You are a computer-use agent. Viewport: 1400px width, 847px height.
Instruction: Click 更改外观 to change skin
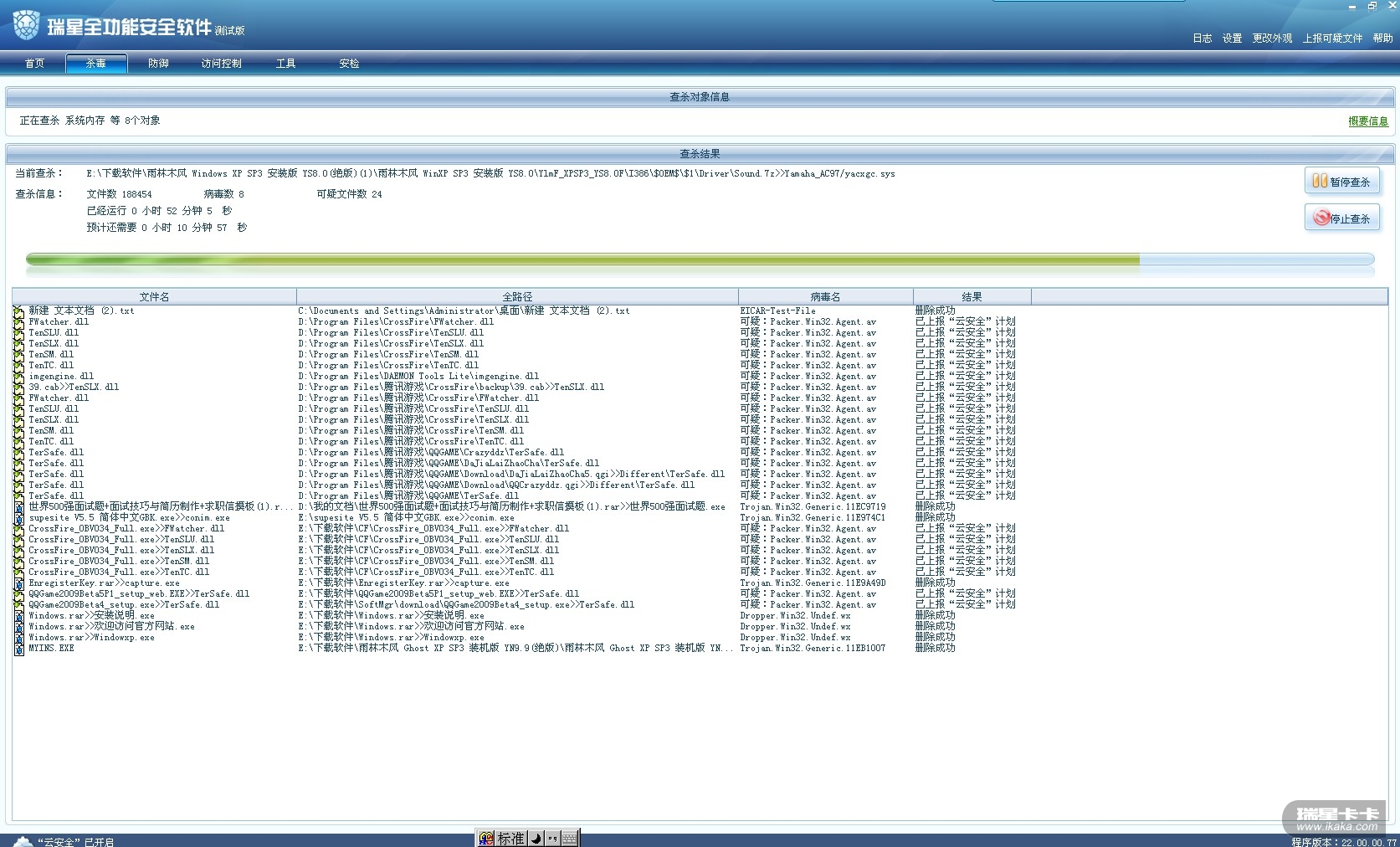1272,38
